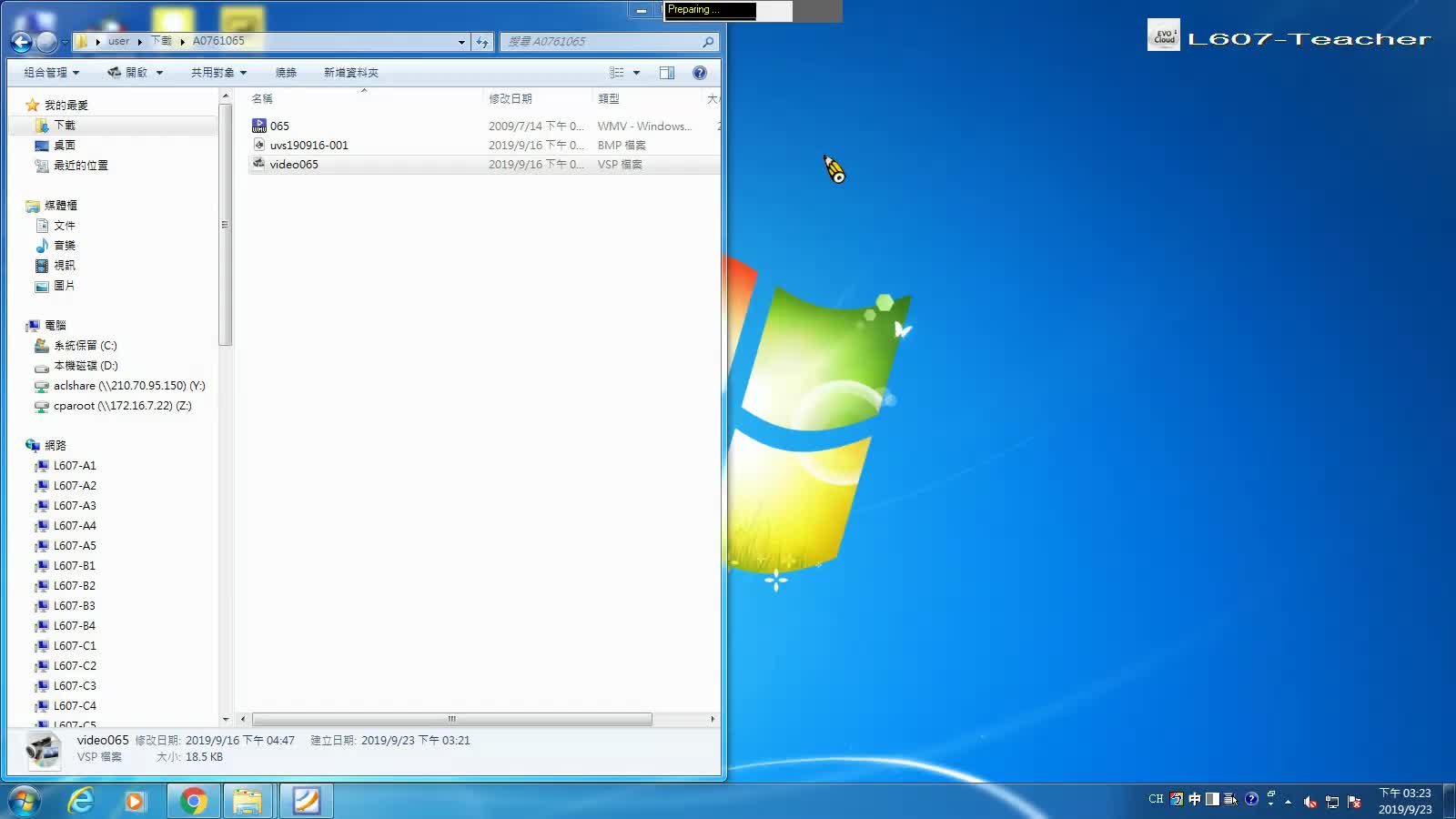Click the horizontal scrollbar in file list
The width and height of the screenshot is (1456, 819).
452,719
